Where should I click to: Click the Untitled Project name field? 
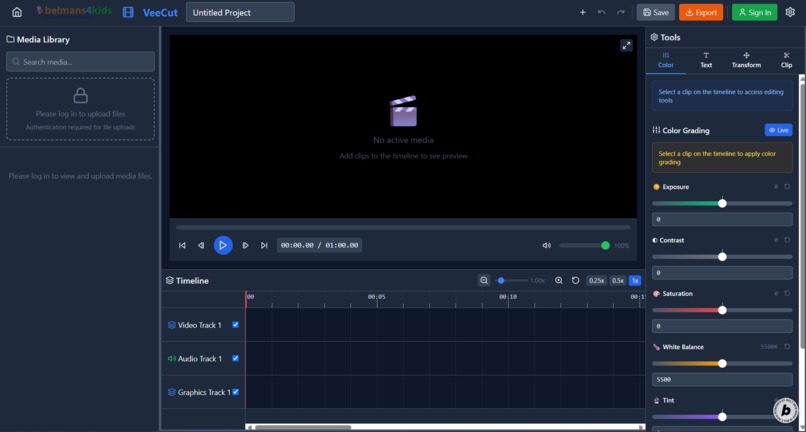240,12
